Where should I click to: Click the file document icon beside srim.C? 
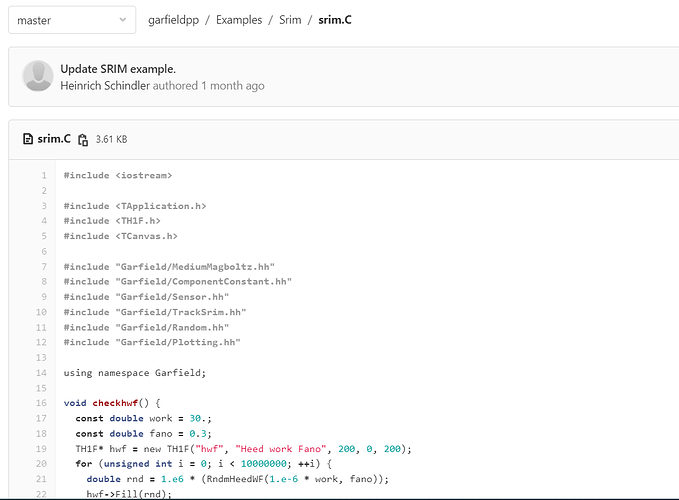[28, 139]
